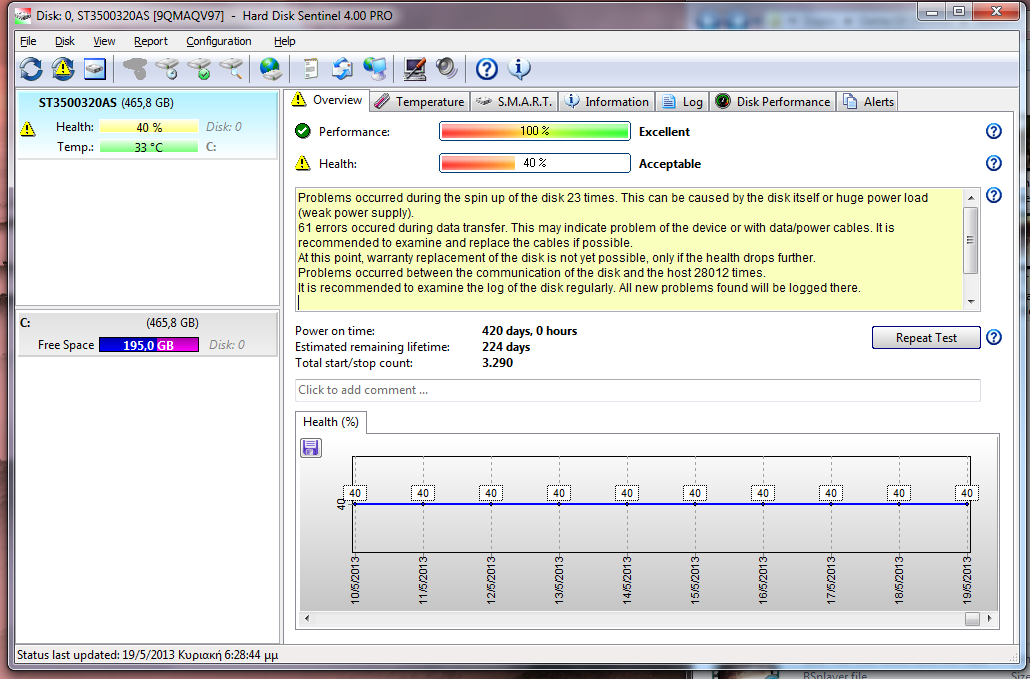Switch to the S.M.A.R.T. tab
Screen dimensions: 1030x679
(514, 102)
